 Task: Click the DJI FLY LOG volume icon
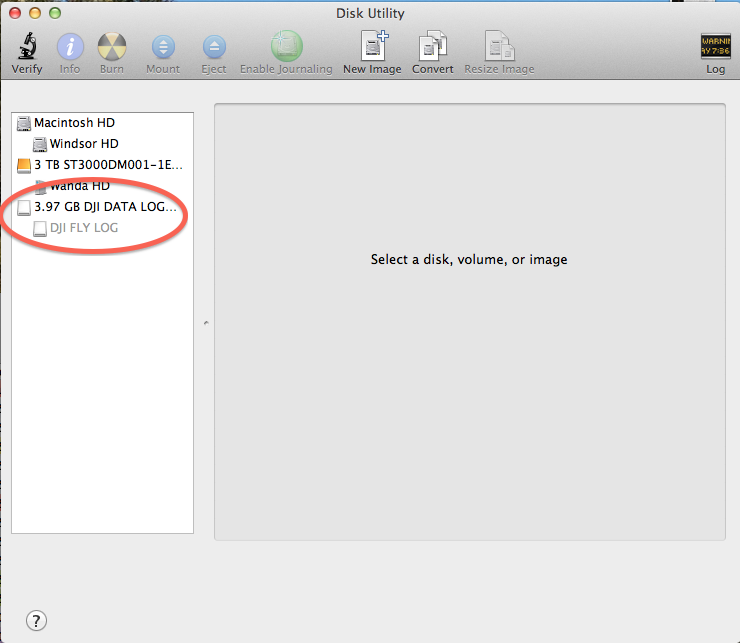(40, 228)
